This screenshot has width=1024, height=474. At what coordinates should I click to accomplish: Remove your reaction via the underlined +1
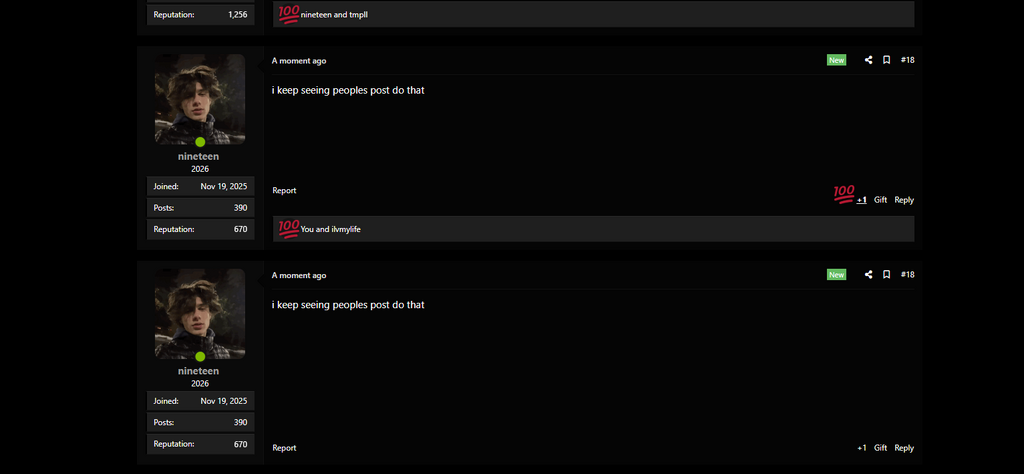(861, 200)
